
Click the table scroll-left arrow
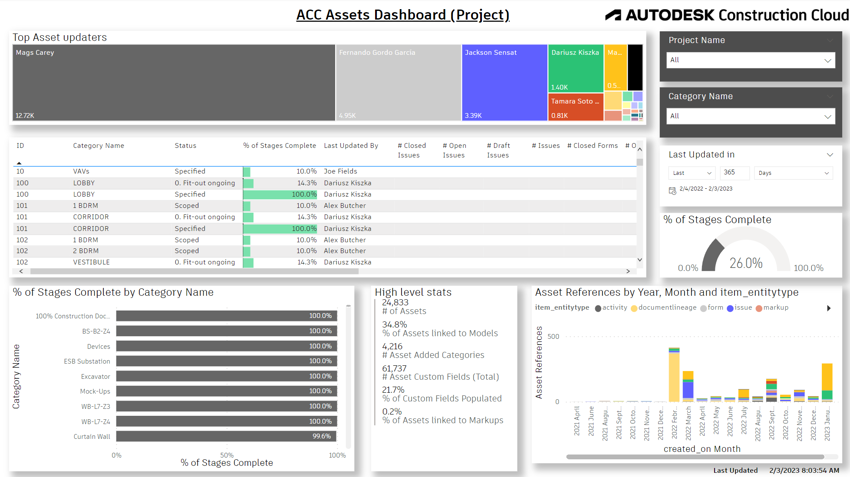21,271
